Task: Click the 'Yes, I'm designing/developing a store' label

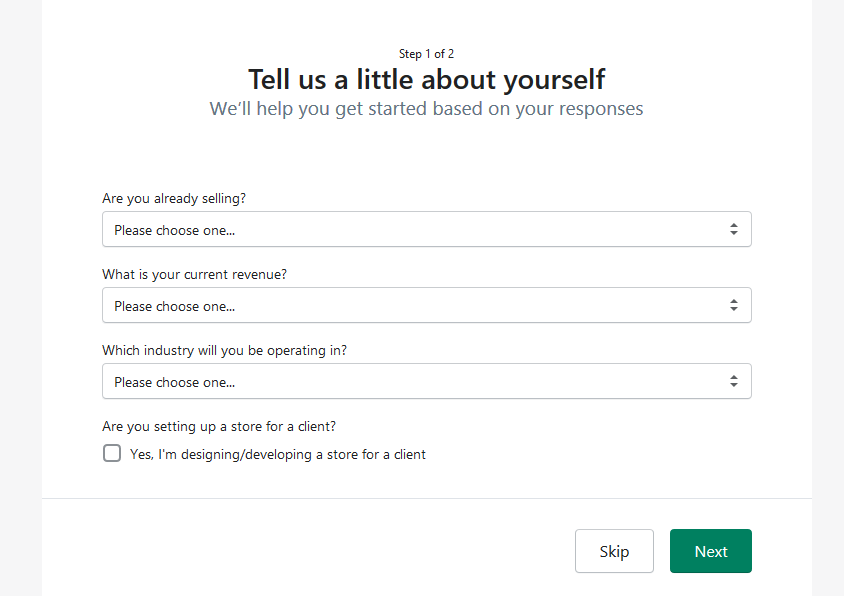Action: point(278,454)
